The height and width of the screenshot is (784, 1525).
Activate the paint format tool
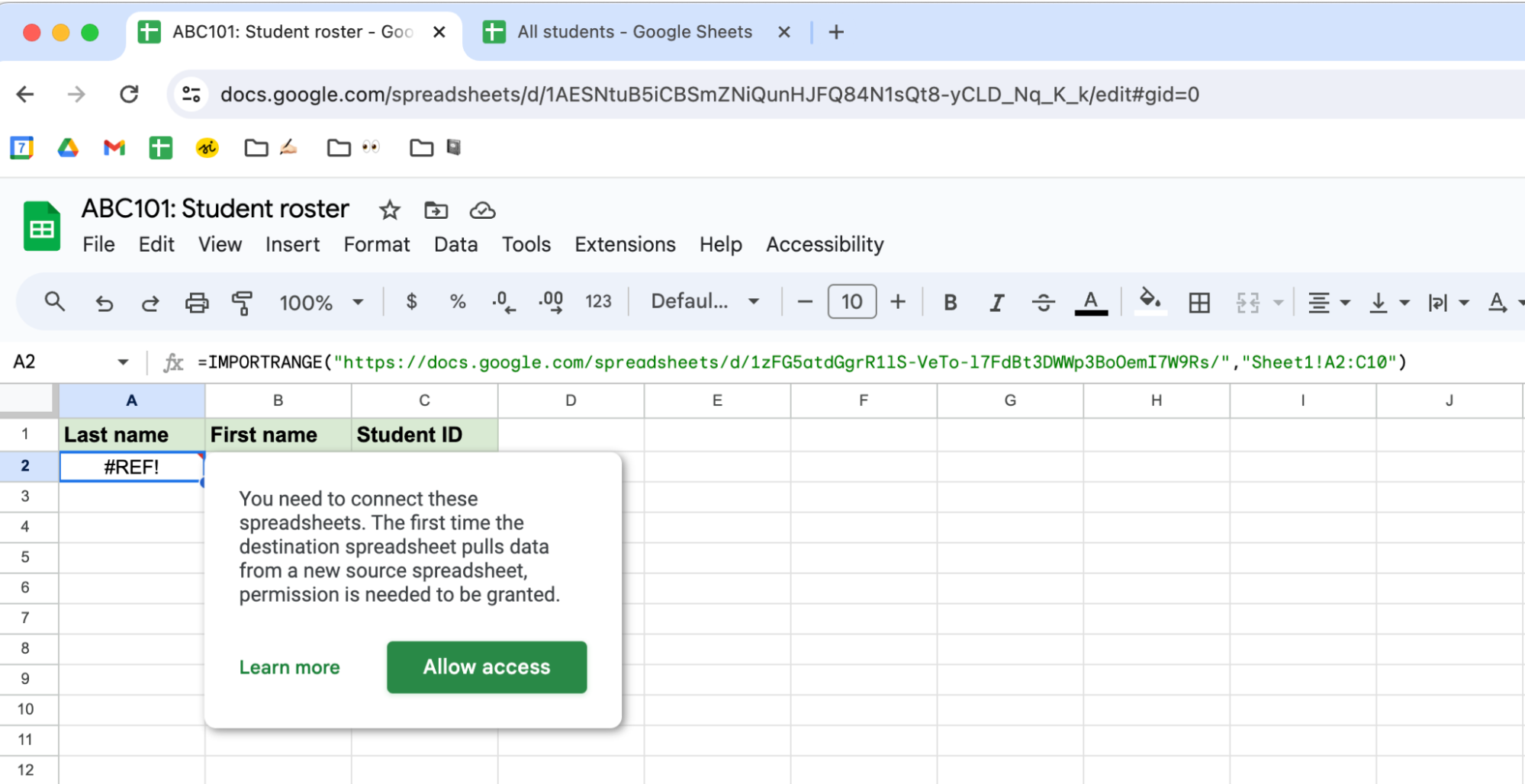242,303
